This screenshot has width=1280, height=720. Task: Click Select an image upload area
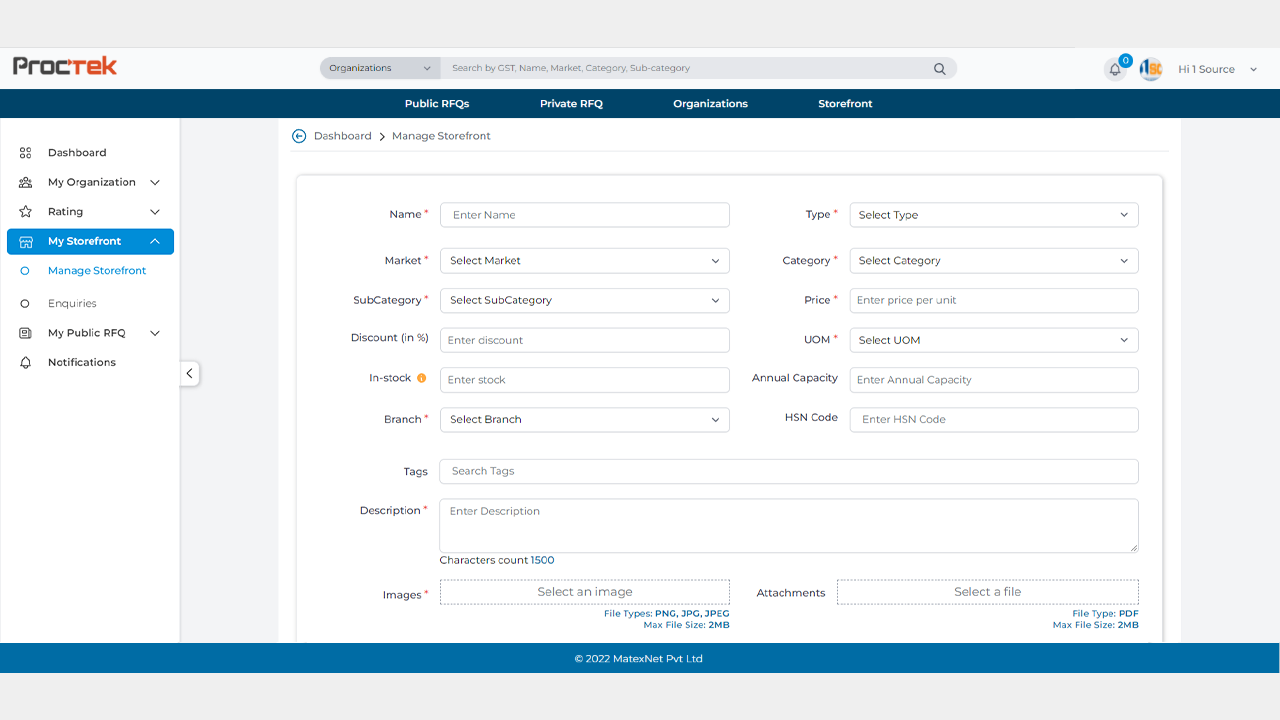tap(584, 592)
